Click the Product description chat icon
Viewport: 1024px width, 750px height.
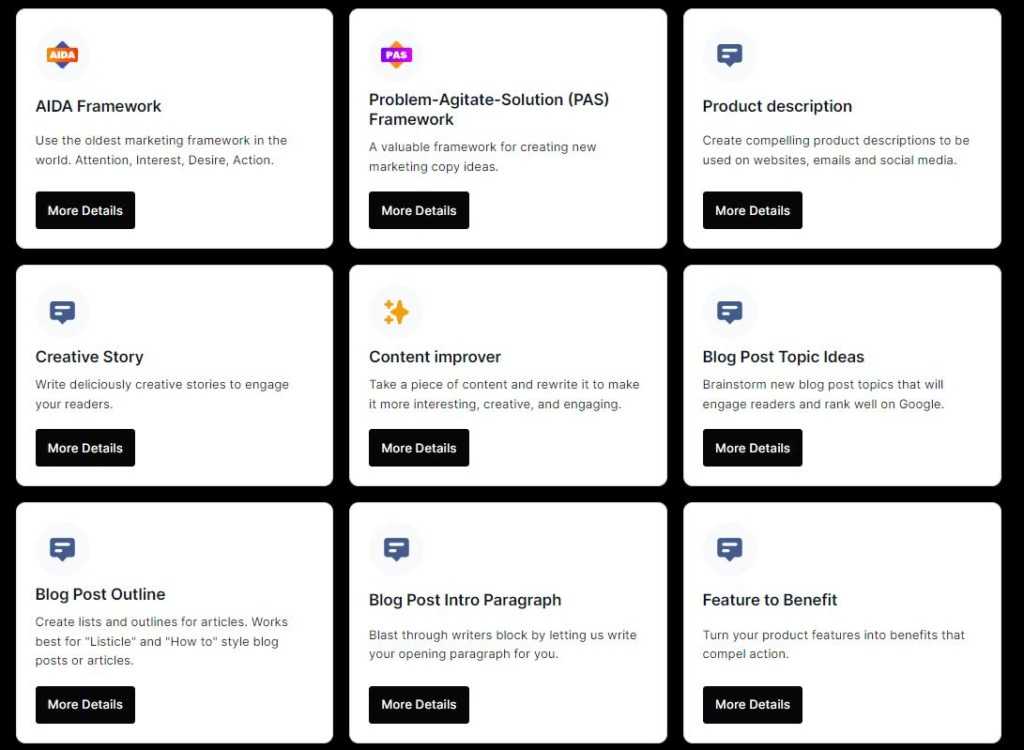(730, 55)
